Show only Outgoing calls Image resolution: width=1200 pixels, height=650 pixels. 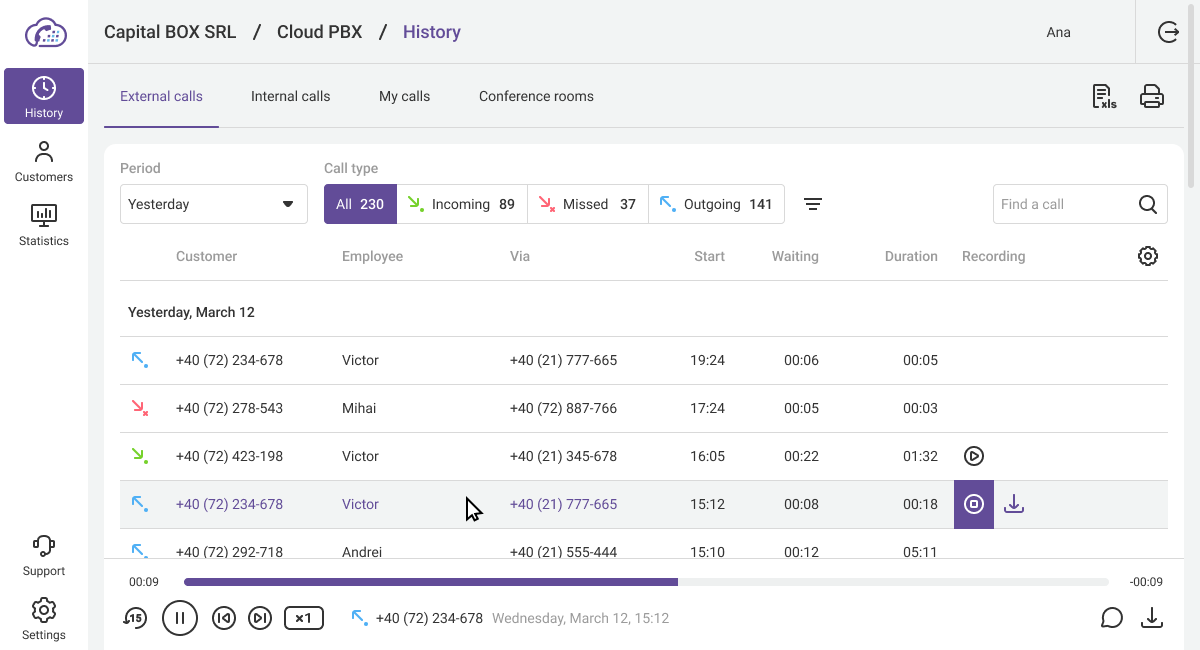click(716, 204)
